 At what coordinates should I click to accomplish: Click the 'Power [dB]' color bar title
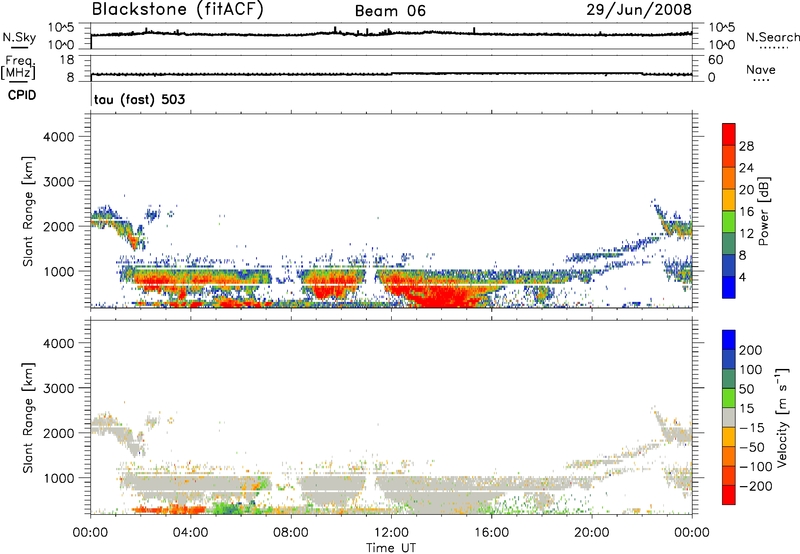(x=763, y=211)
